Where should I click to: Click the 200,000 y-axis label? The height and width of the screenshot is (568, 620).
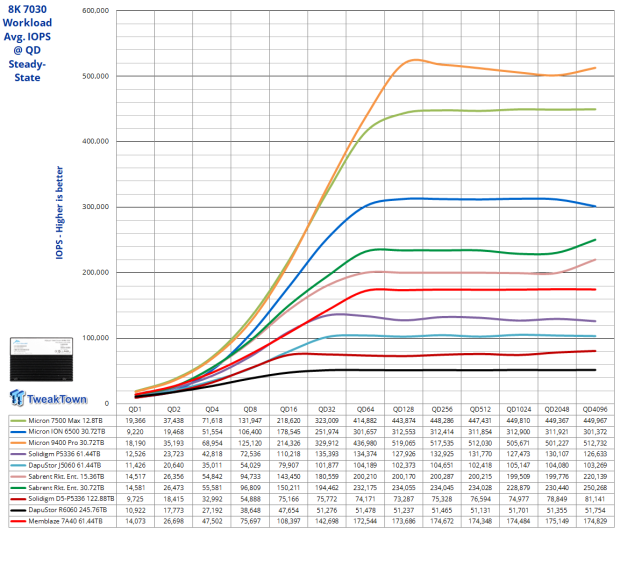coord(96,273)
